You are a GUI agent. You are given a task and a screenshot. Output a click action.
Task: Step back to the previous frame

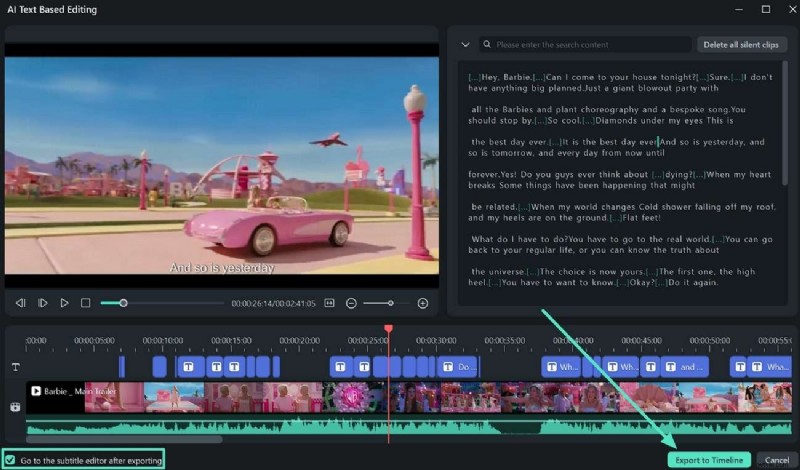point(20,303)
